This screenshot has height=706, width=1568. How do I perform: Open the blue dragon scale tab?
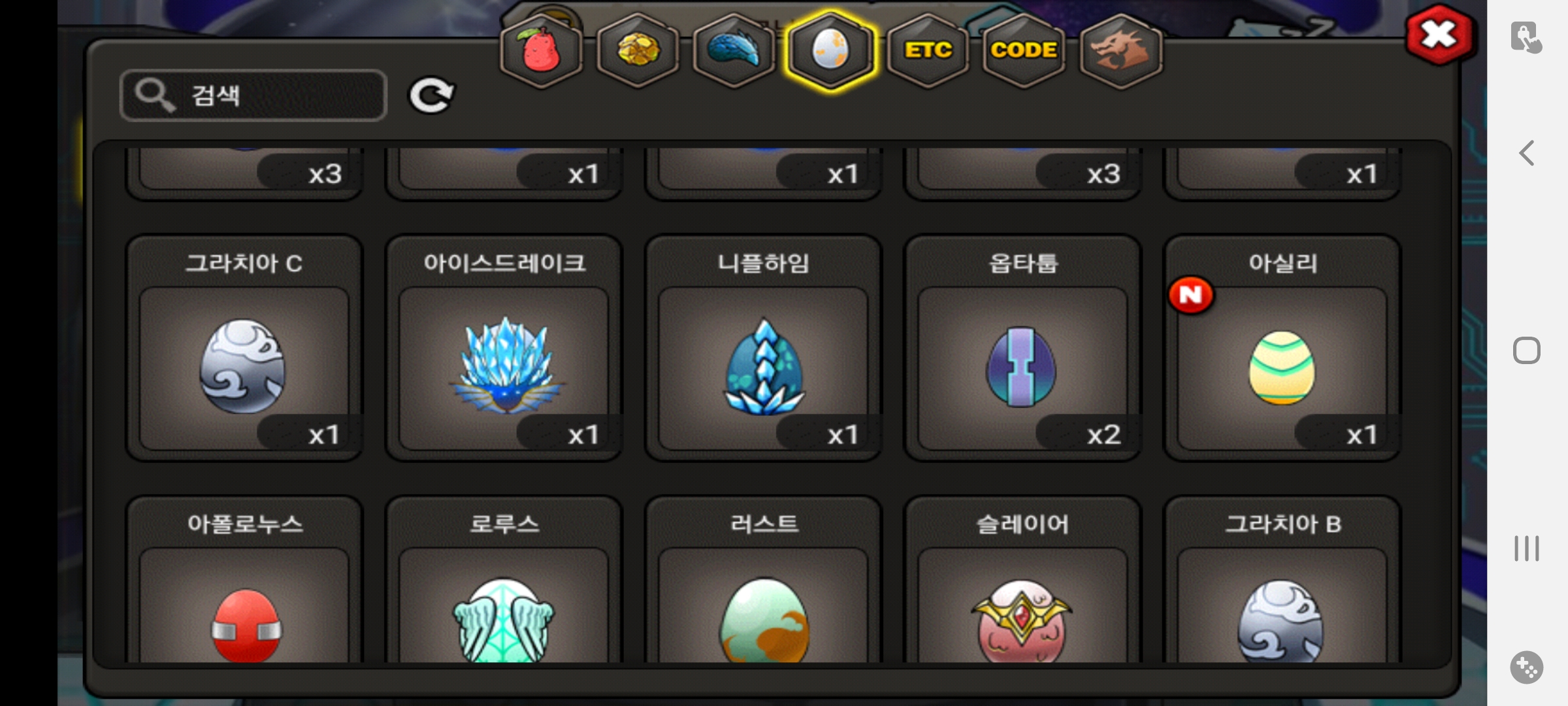[734, 50]
